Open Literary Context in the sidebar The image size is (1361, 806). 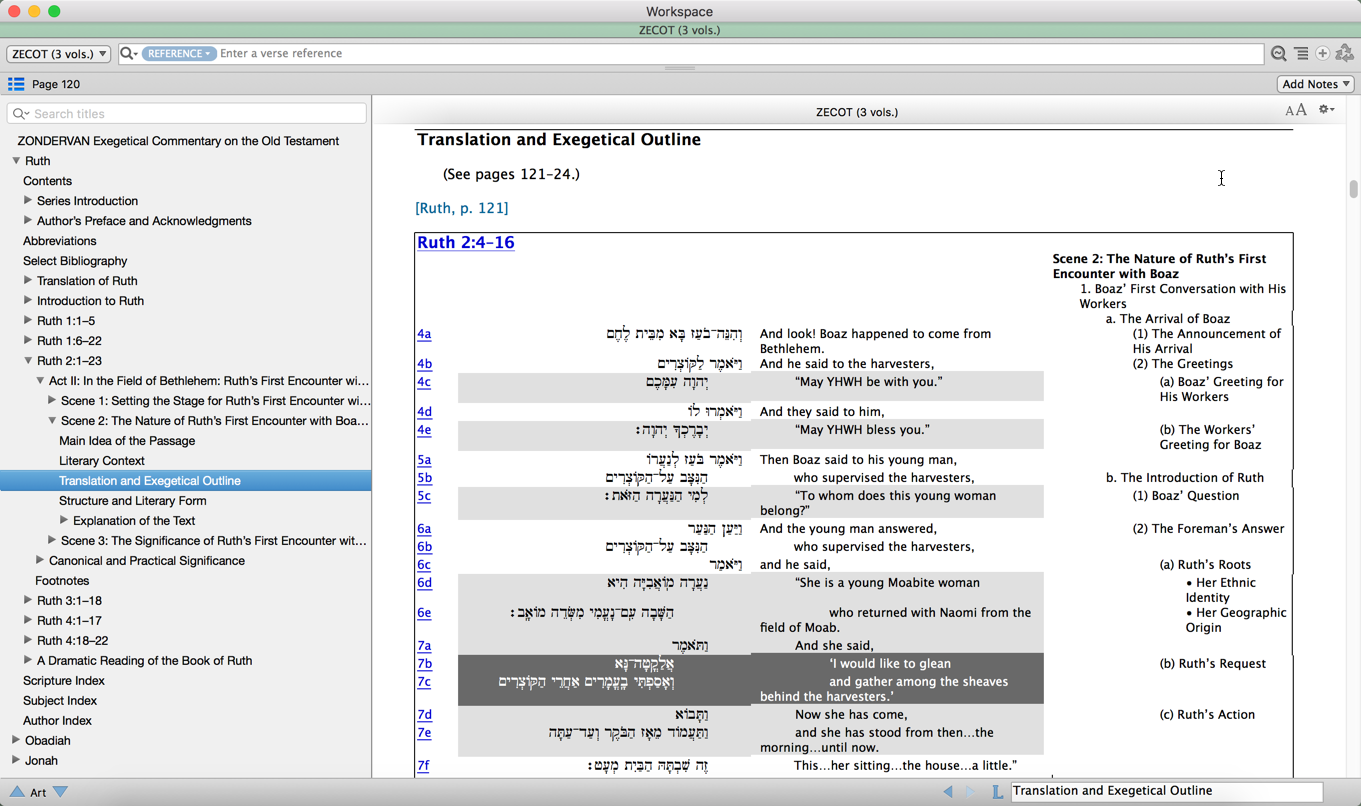pos(102,461)
